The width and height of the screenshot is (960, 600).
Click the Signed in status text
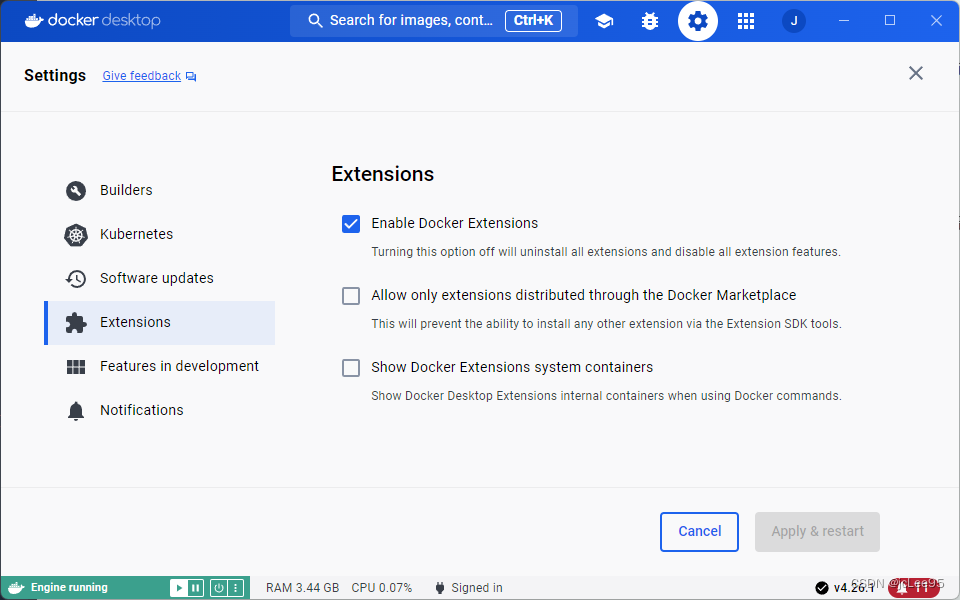point(477,588)
